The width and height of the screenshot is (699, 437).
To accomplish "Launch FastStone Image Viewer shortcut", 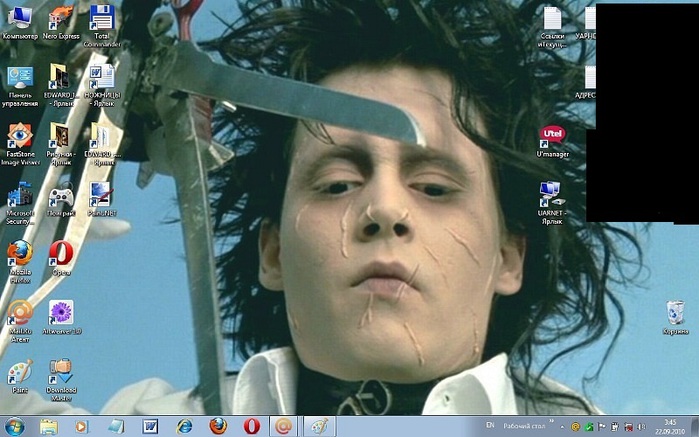I will pos(20,144).
